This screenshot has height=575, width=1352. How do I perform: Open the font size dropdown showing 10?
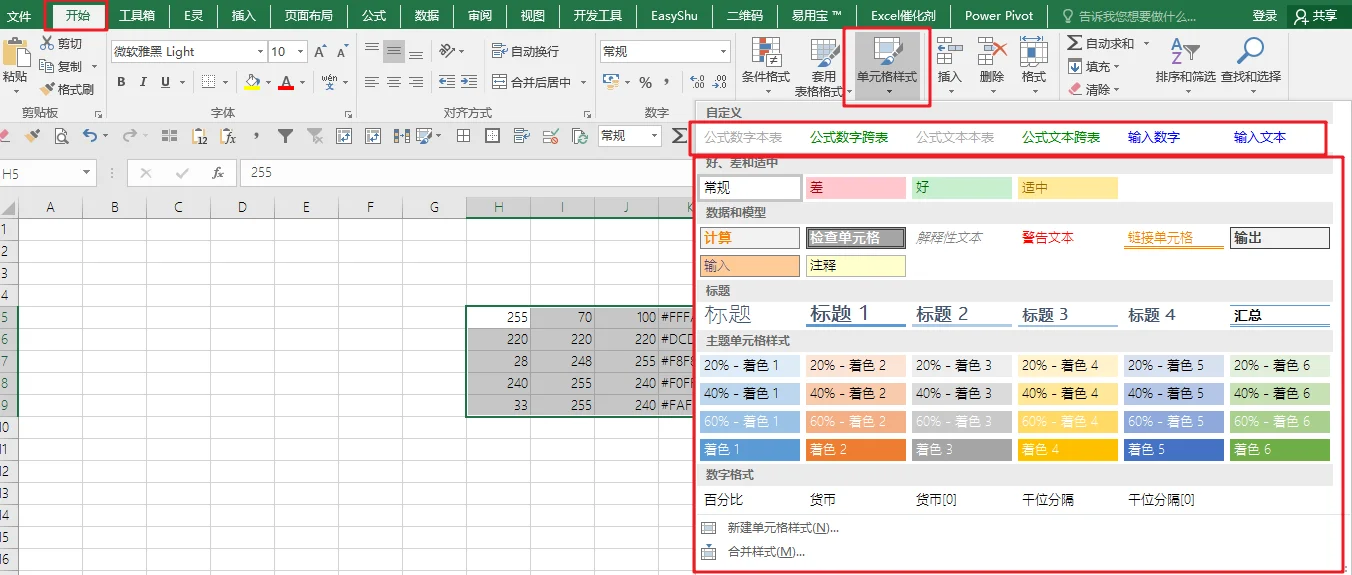[300, 52]
